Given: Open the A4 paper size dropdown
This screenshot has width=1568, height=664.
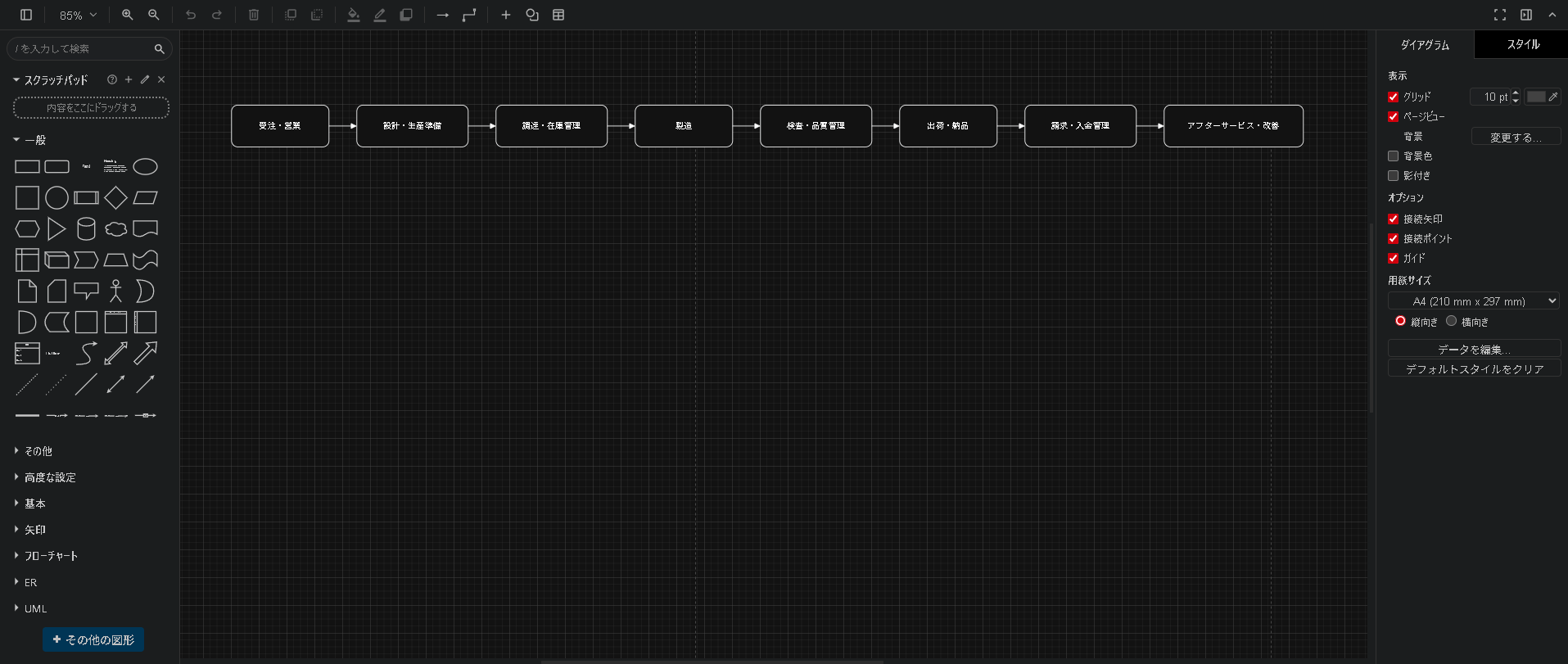Looking at the screenshot, I should [x=1473, y=301].
